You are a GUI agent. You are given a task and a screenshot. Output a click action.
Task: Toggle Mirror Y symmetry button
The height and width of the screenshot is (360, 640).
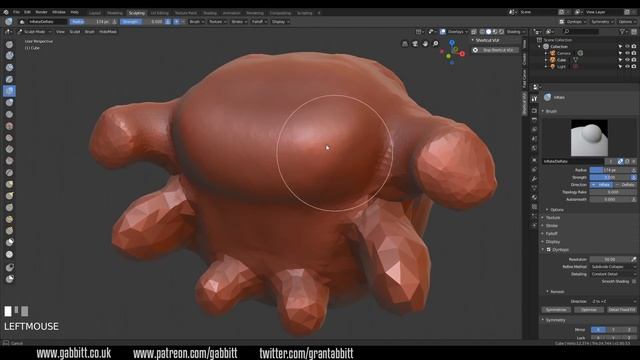coord(613,329)
